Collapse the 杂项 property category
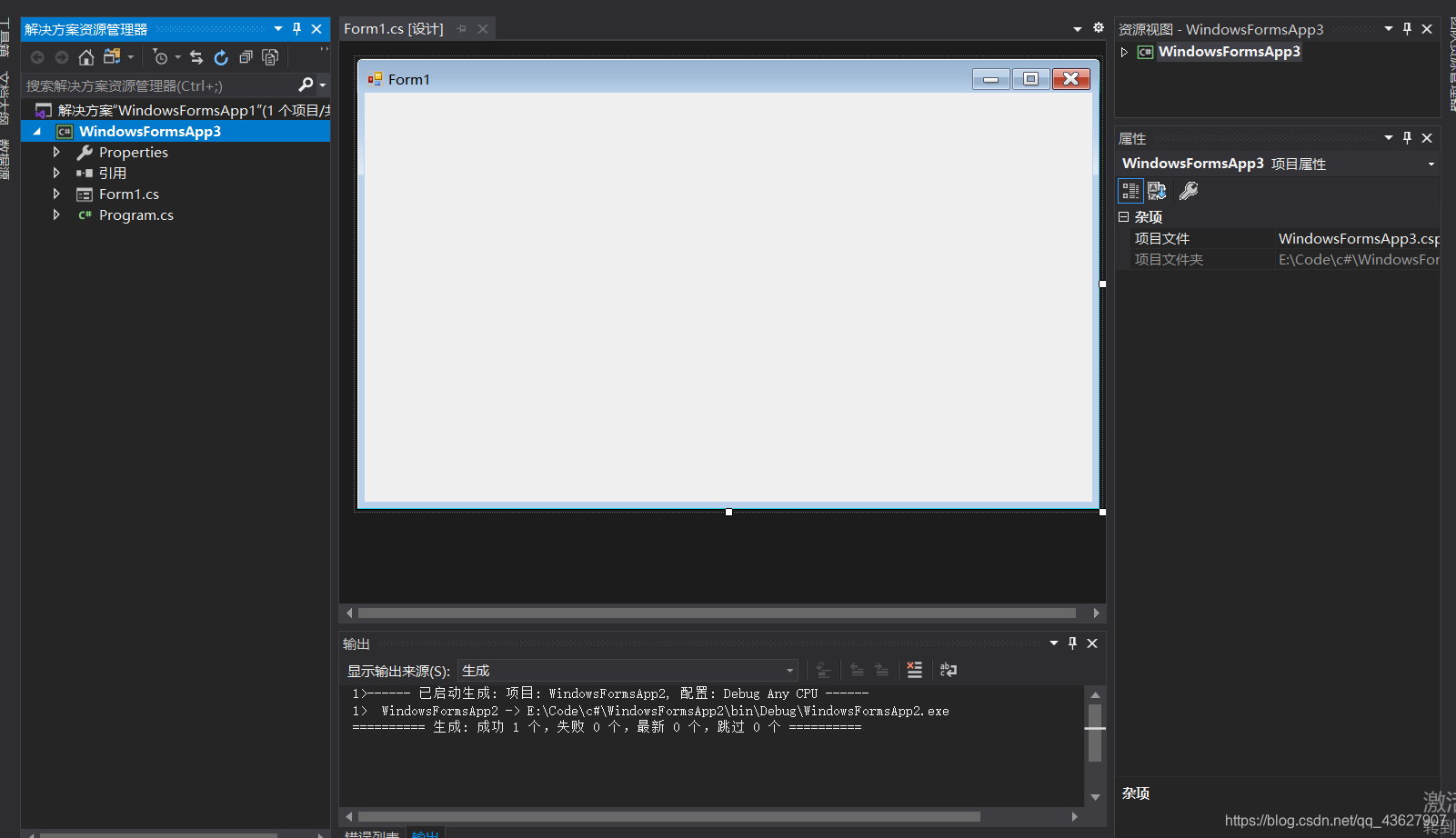This screenshot has width=1456, height=838. [x=1124, y=216]
